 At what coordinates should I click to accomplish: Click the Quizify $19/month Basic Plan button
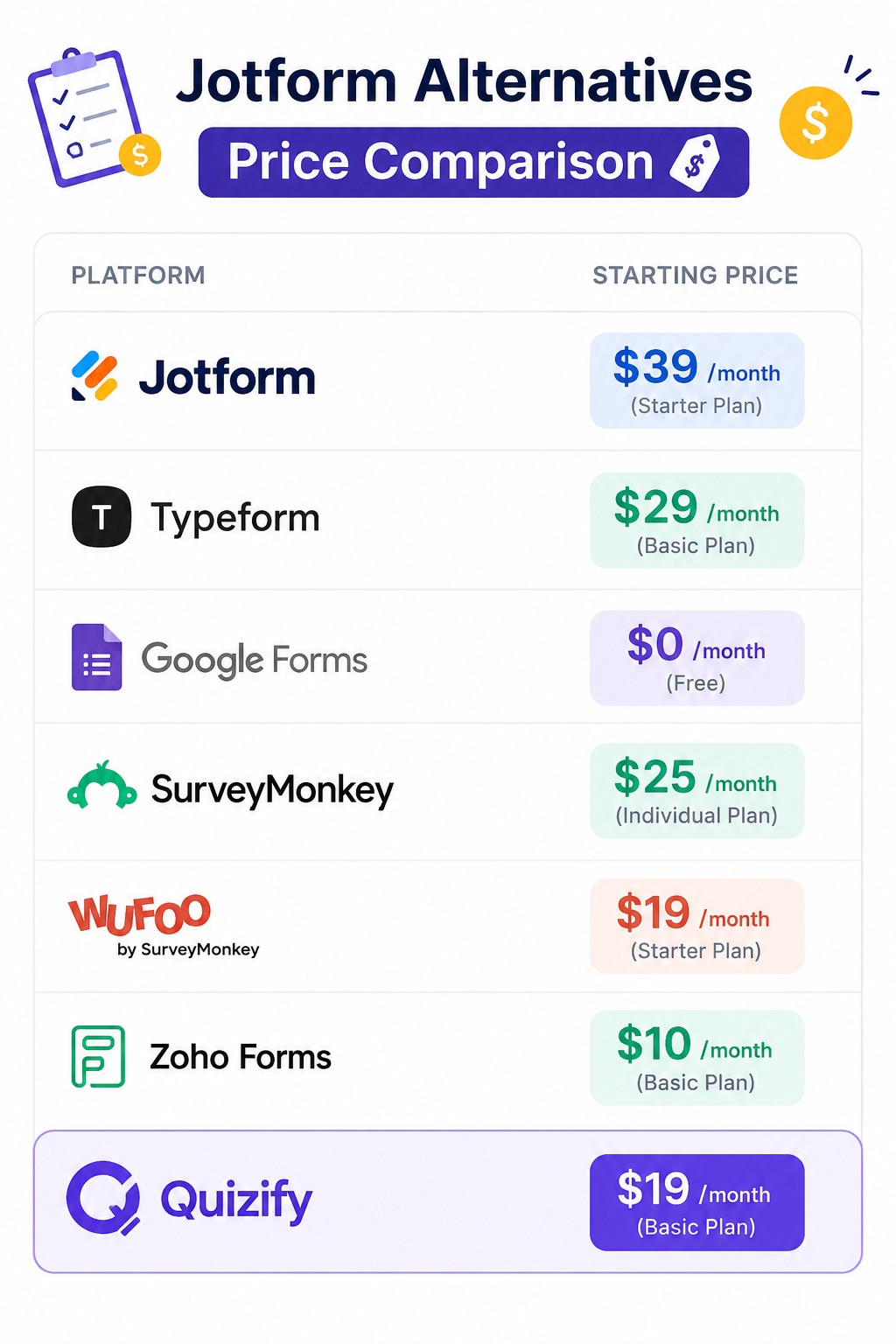pyautogui.click(x=696, y=1202)
